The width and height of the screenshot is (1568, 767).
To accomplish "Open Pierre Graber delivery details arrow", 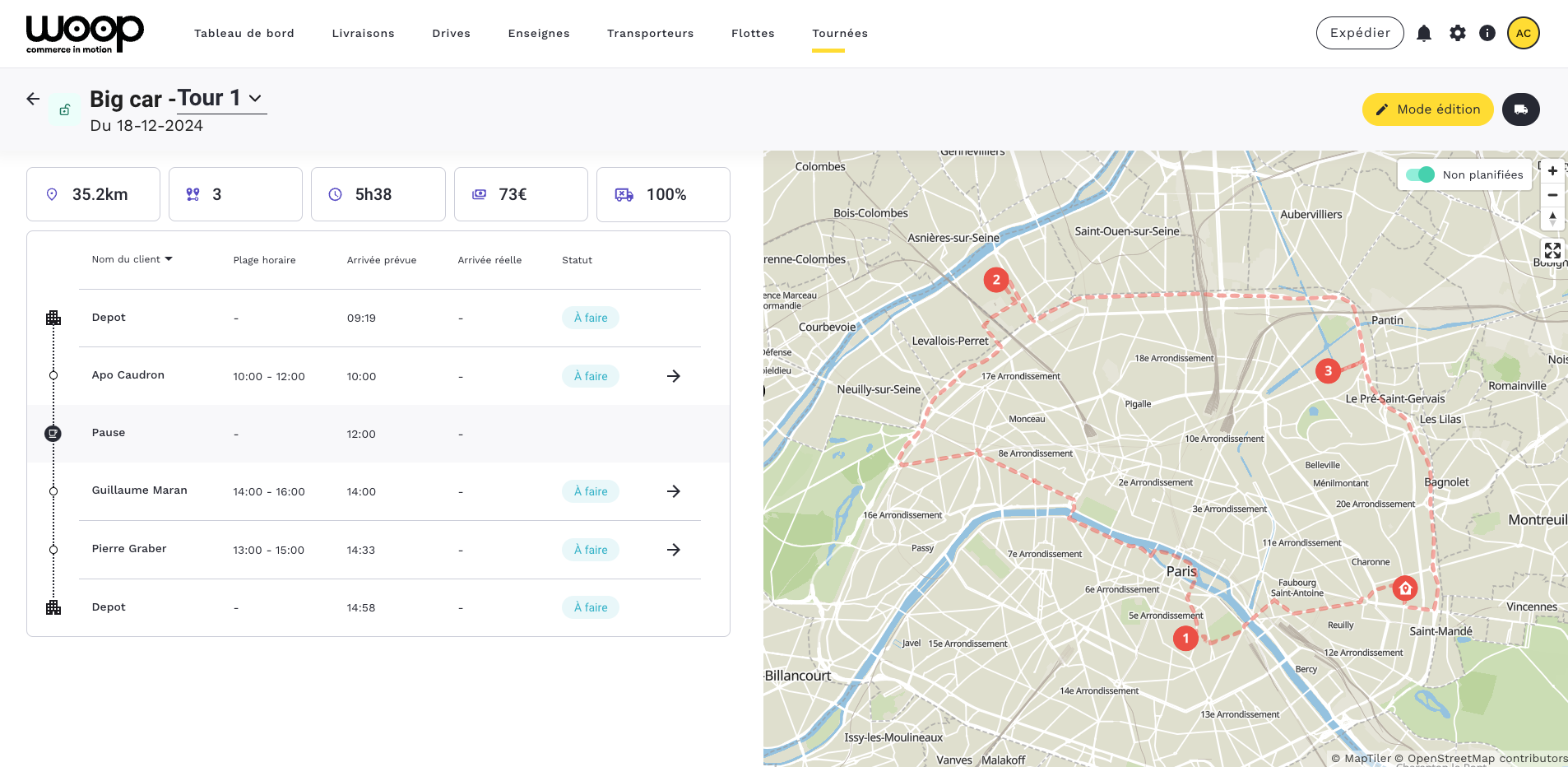I will (x=673, y=550).
